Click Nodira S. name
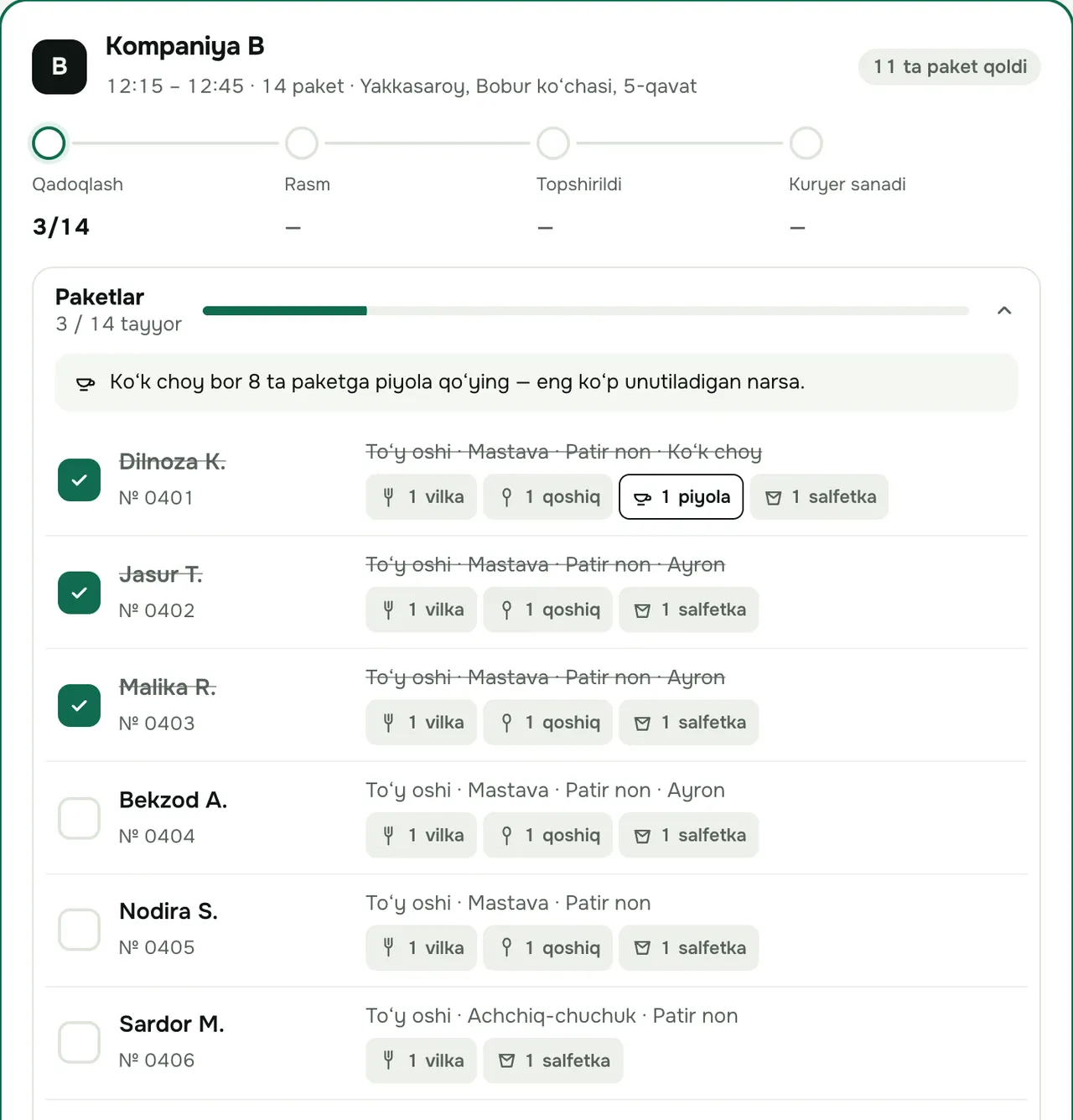 tap(168, 911)
